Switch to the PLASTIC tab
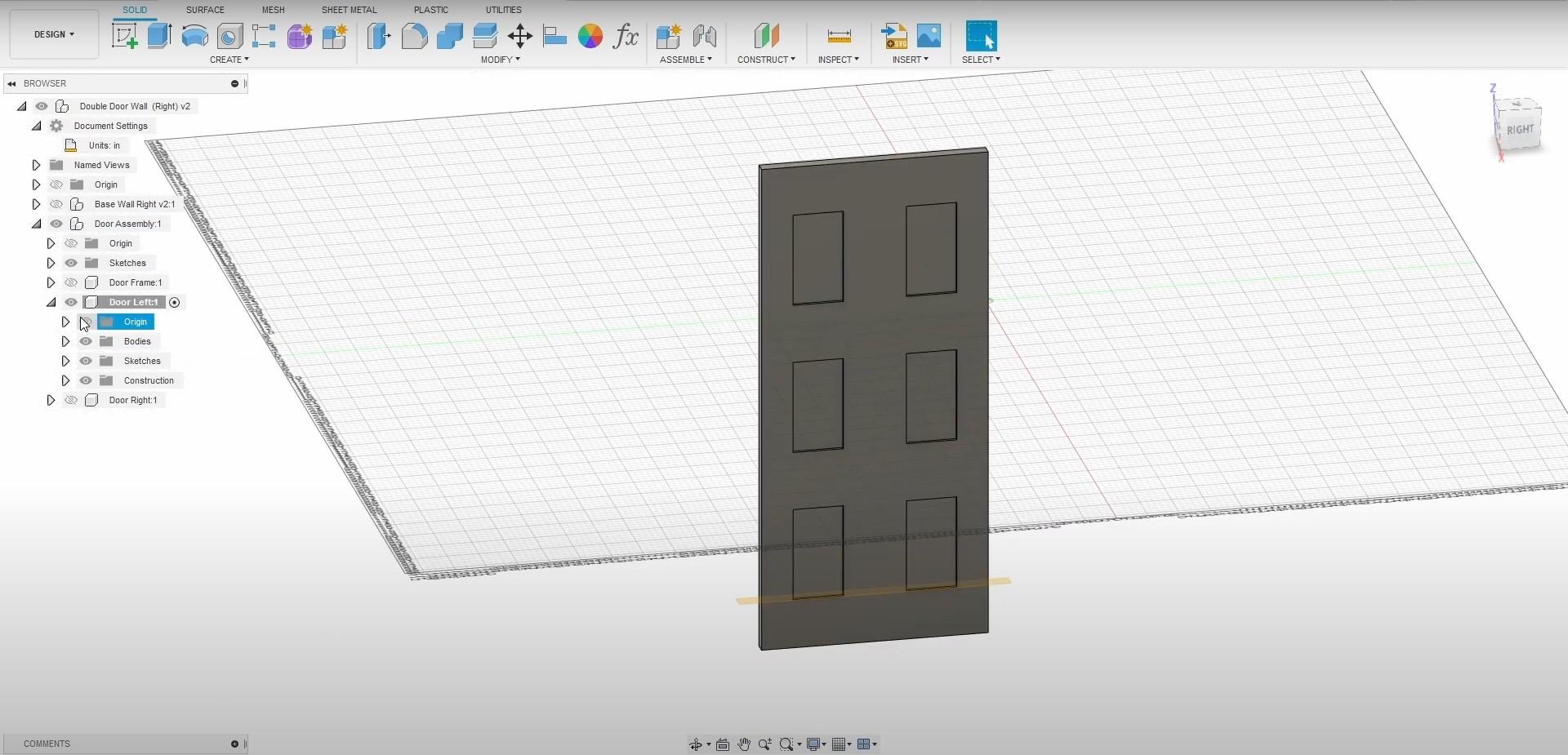The width and height of the screenshot is (1568, 755). point(430,10)
